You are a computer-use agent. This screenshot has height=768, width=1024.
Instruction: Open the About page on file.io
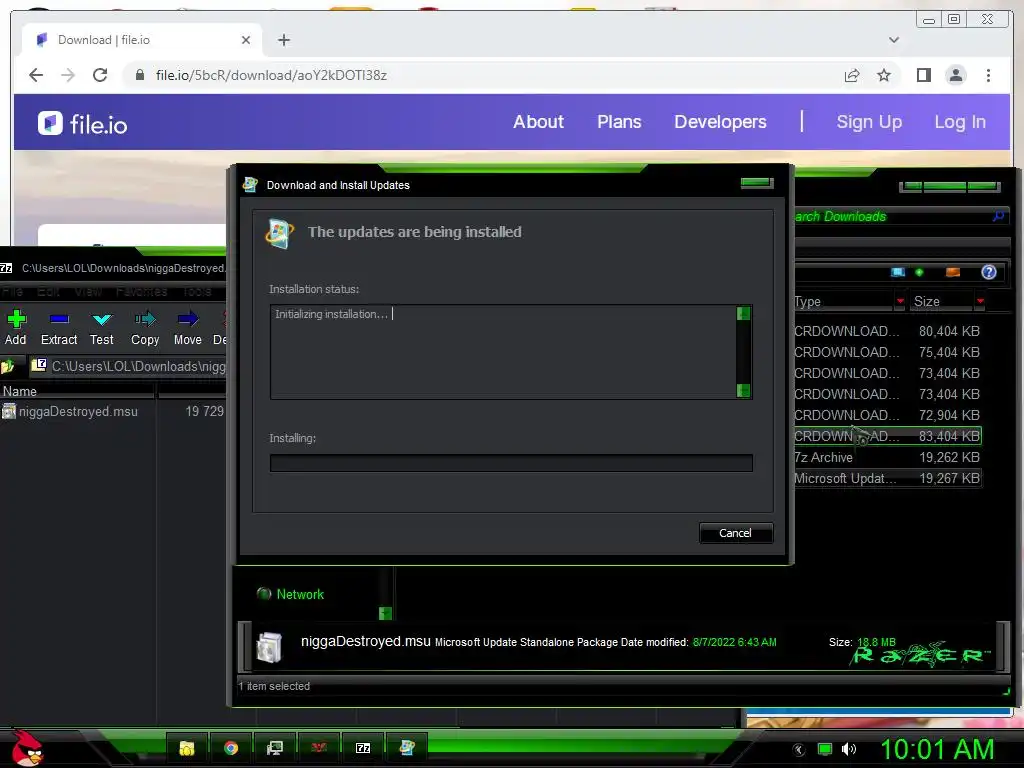538,121
